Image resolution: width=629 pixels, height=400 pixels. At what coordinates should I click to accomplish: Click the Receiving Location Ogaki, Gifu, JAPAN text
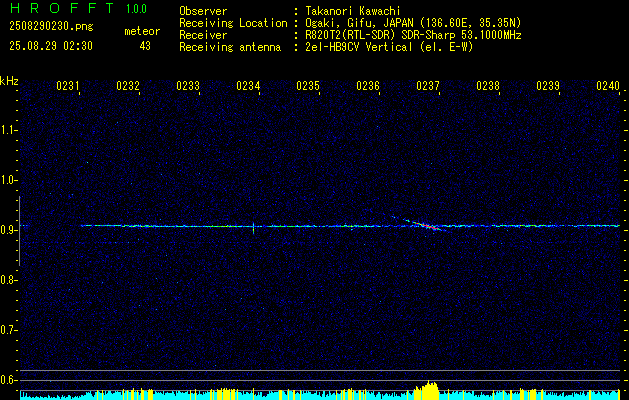point(413,23)
